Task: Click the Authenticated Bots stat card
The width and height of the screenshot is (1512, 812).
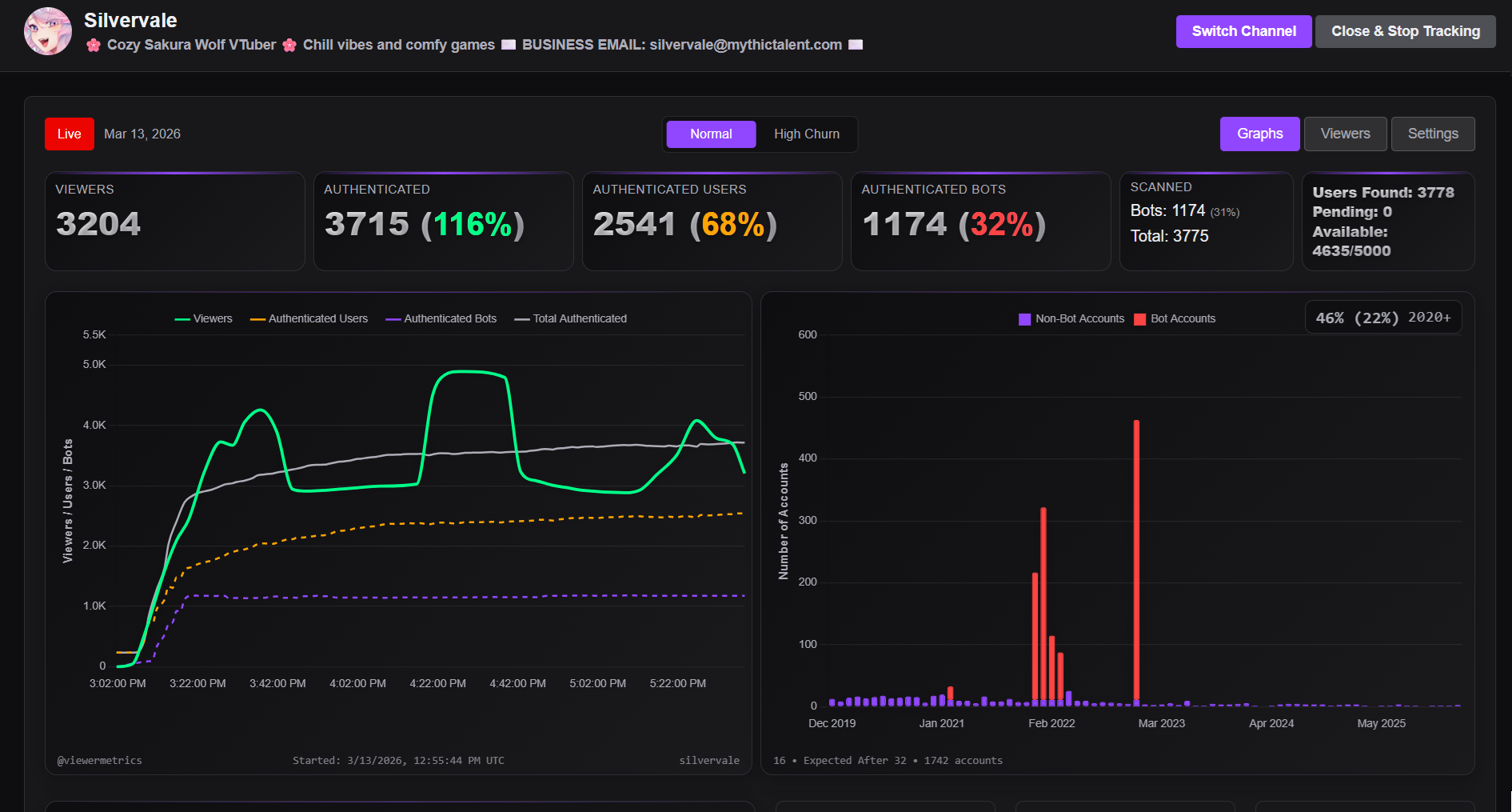Action: (980, 222)
